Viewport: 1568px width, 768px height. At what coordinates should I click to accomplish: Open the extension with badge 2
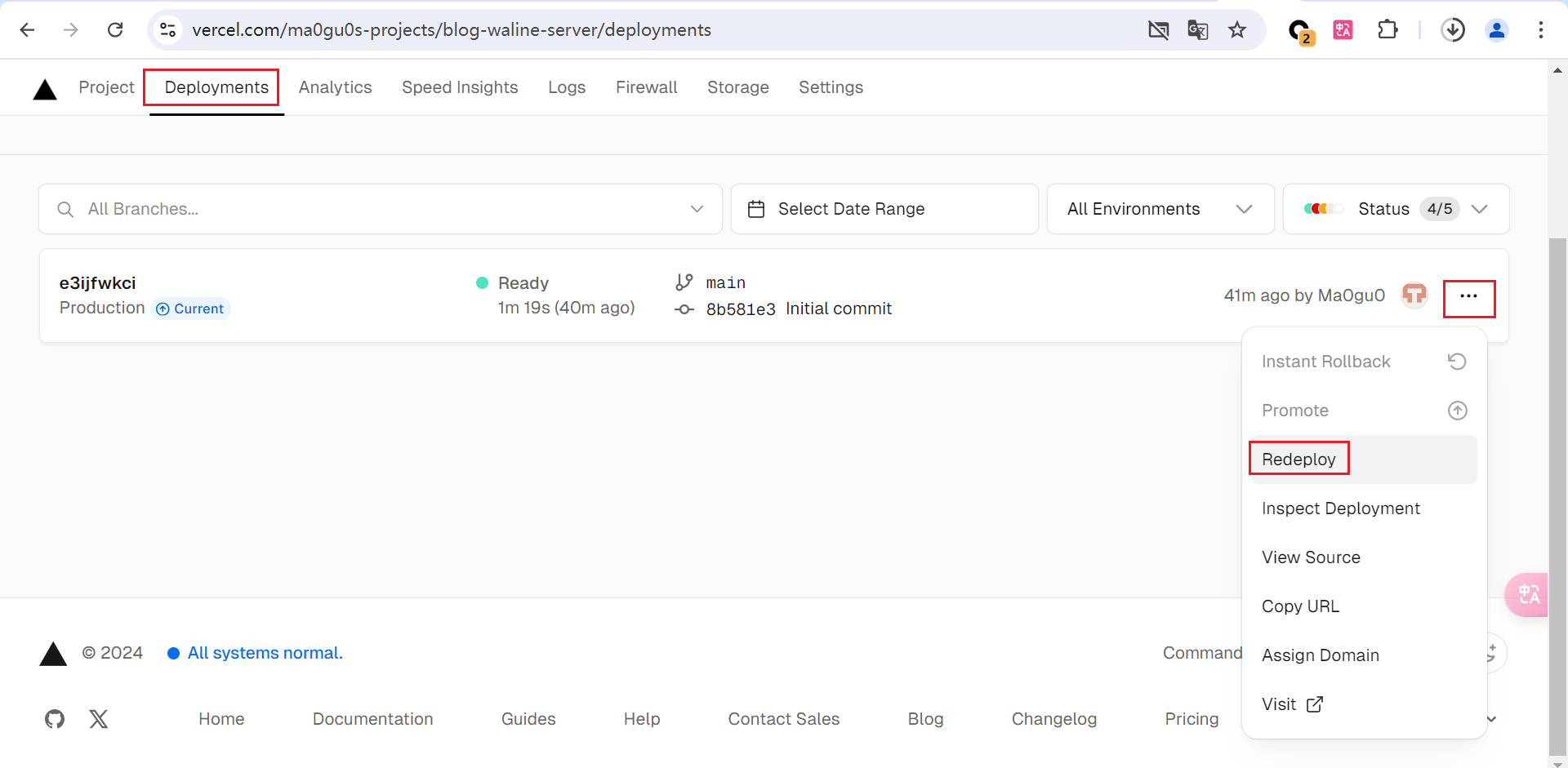[1300, 31]
